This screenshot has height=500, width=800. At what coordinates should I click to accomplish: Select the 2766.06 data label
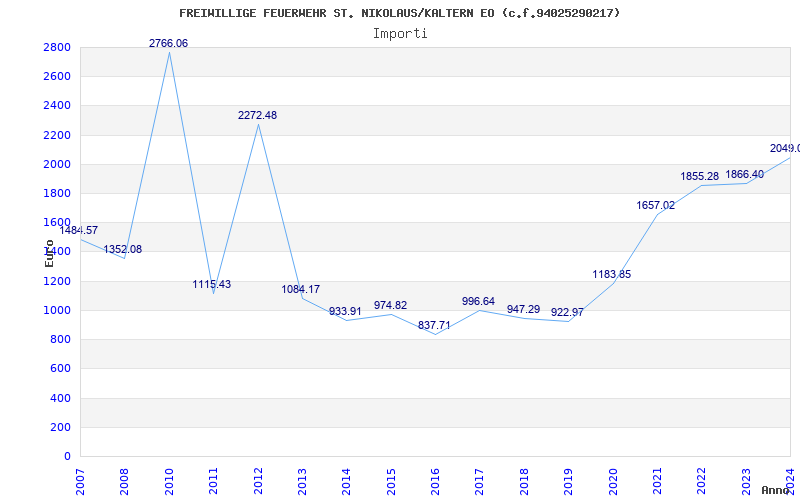168,43
